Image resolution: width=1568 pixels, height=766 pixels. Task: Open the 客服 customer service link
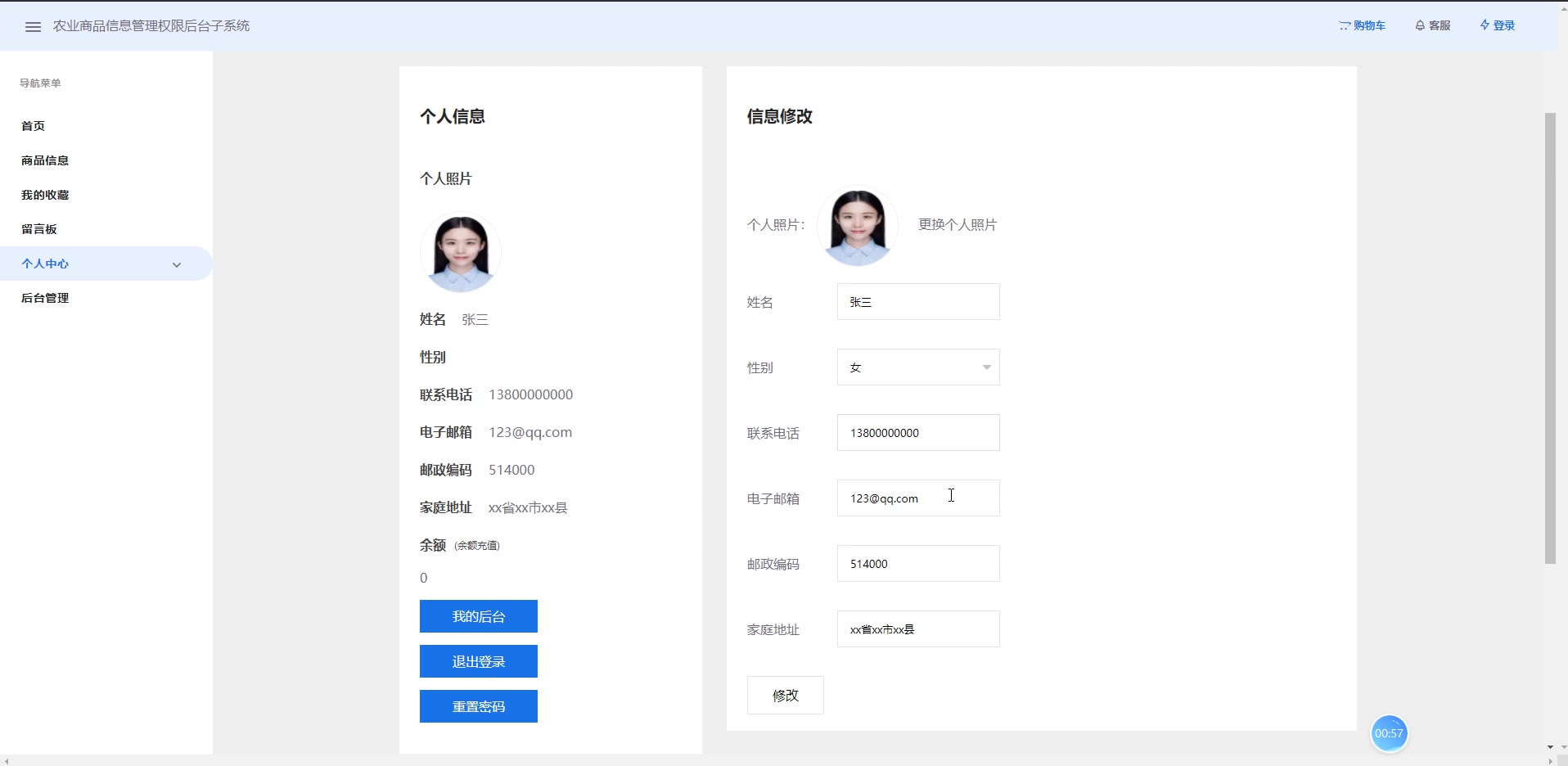(1432, 25)
